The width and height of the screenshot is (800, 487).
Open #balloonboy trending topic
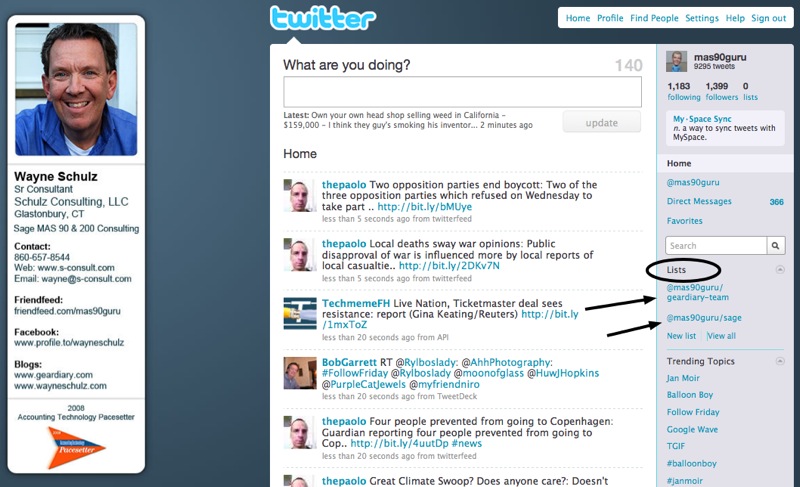[x=692, y=464]
